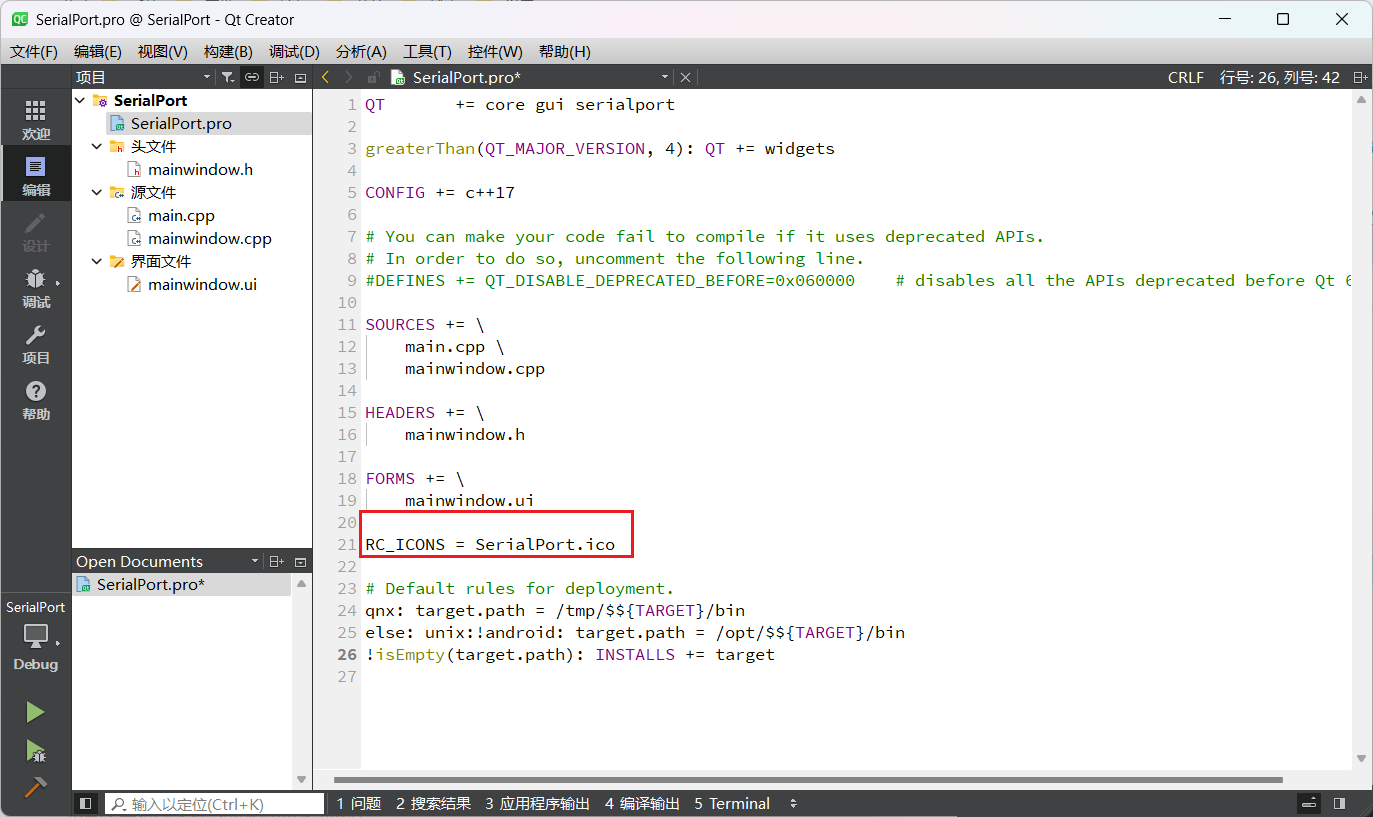
Task: Open the 工具(T) menu
Action: tap(427, 51)
